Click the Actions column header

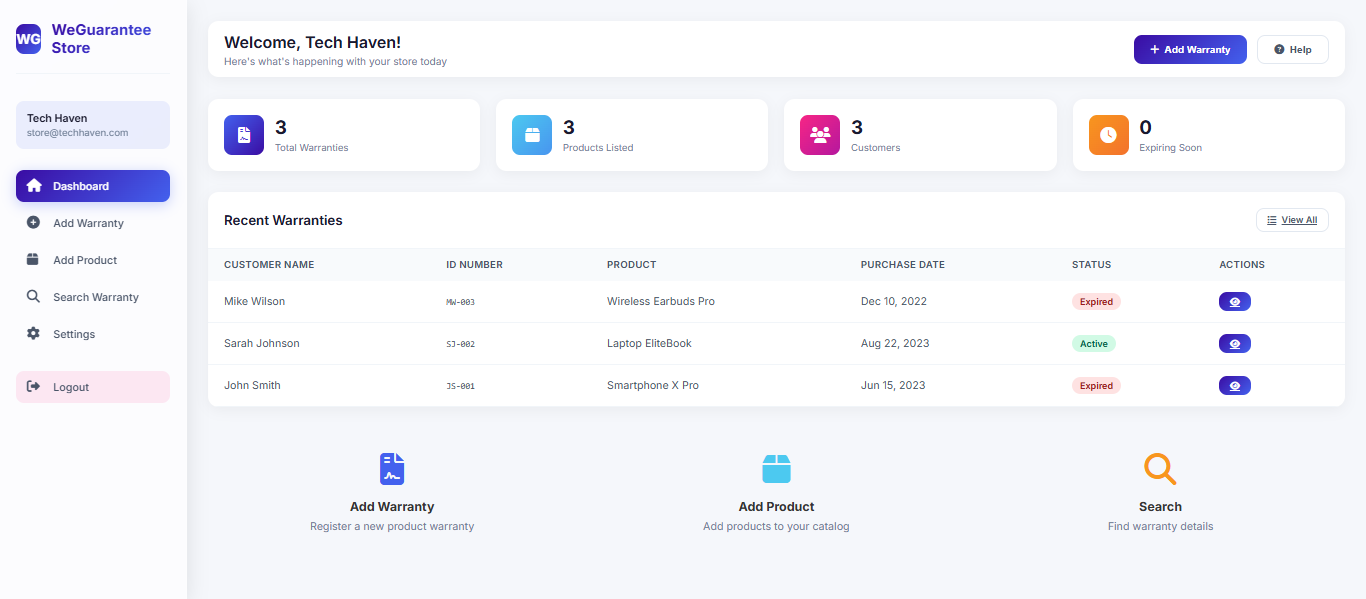[1242, 265]
